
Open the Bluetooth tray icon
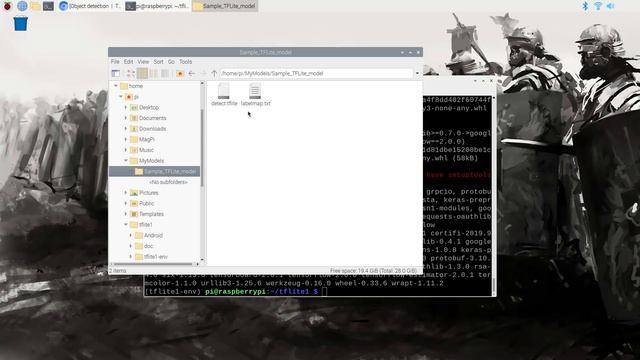coord(585,6)
